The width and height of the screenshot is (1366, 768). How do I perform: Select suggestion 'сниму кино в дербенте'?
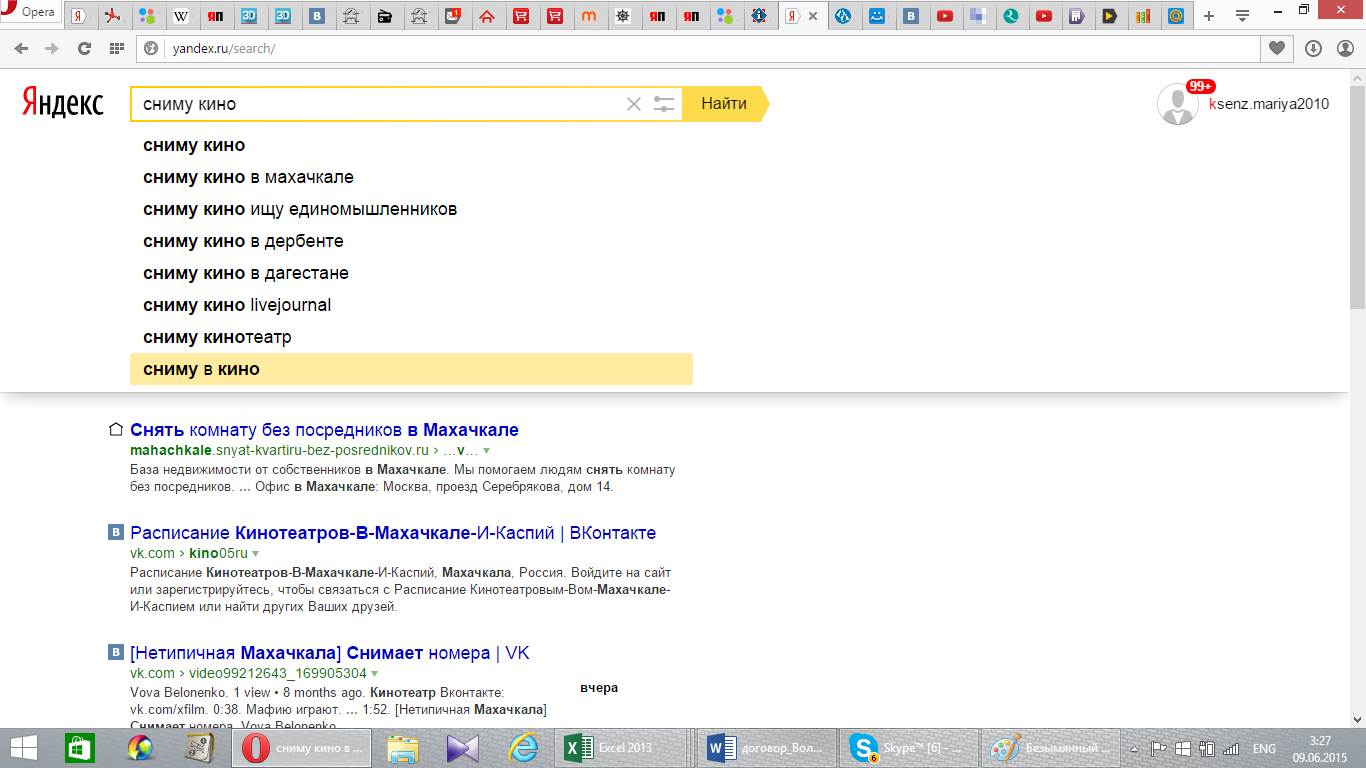pyautogui.click(x=411, y=241)
